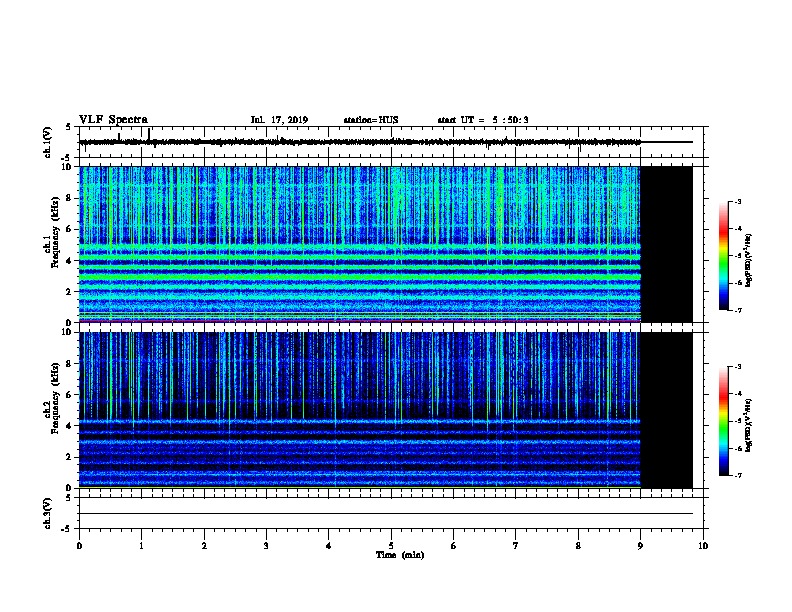Click the ch.2 color bar unit label

point(749,425)
